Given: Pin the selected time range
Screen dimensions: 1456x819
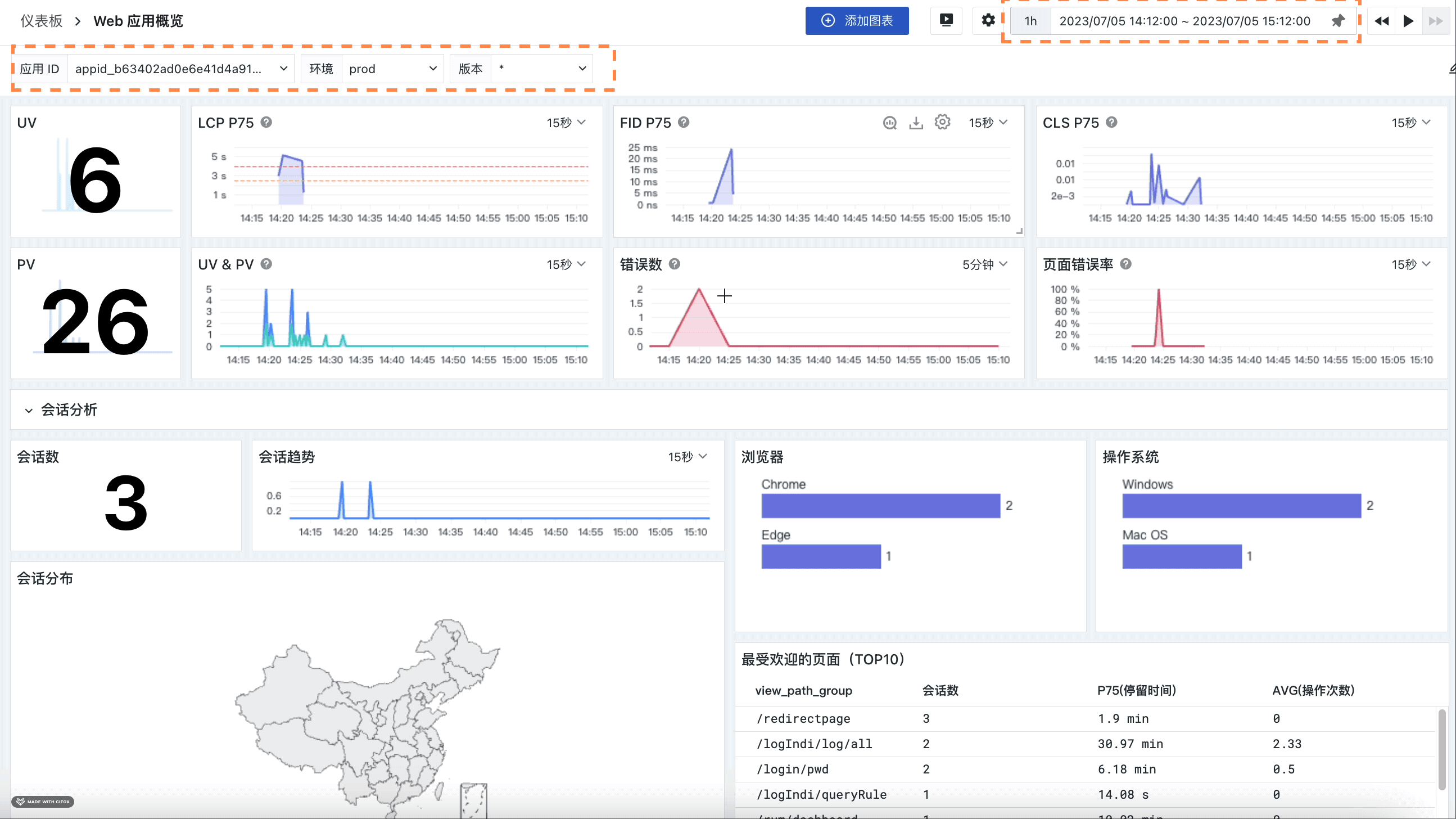Looking at the screenshot, I should point(1338,21).
